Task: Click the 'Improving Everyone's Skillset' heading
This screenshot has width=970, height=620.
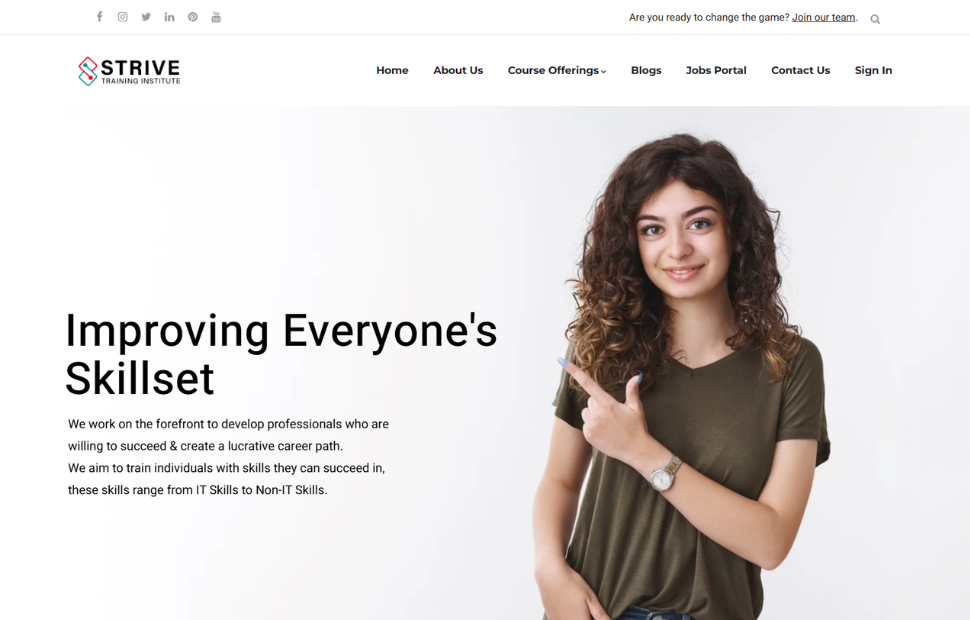Action: point(281,354)
